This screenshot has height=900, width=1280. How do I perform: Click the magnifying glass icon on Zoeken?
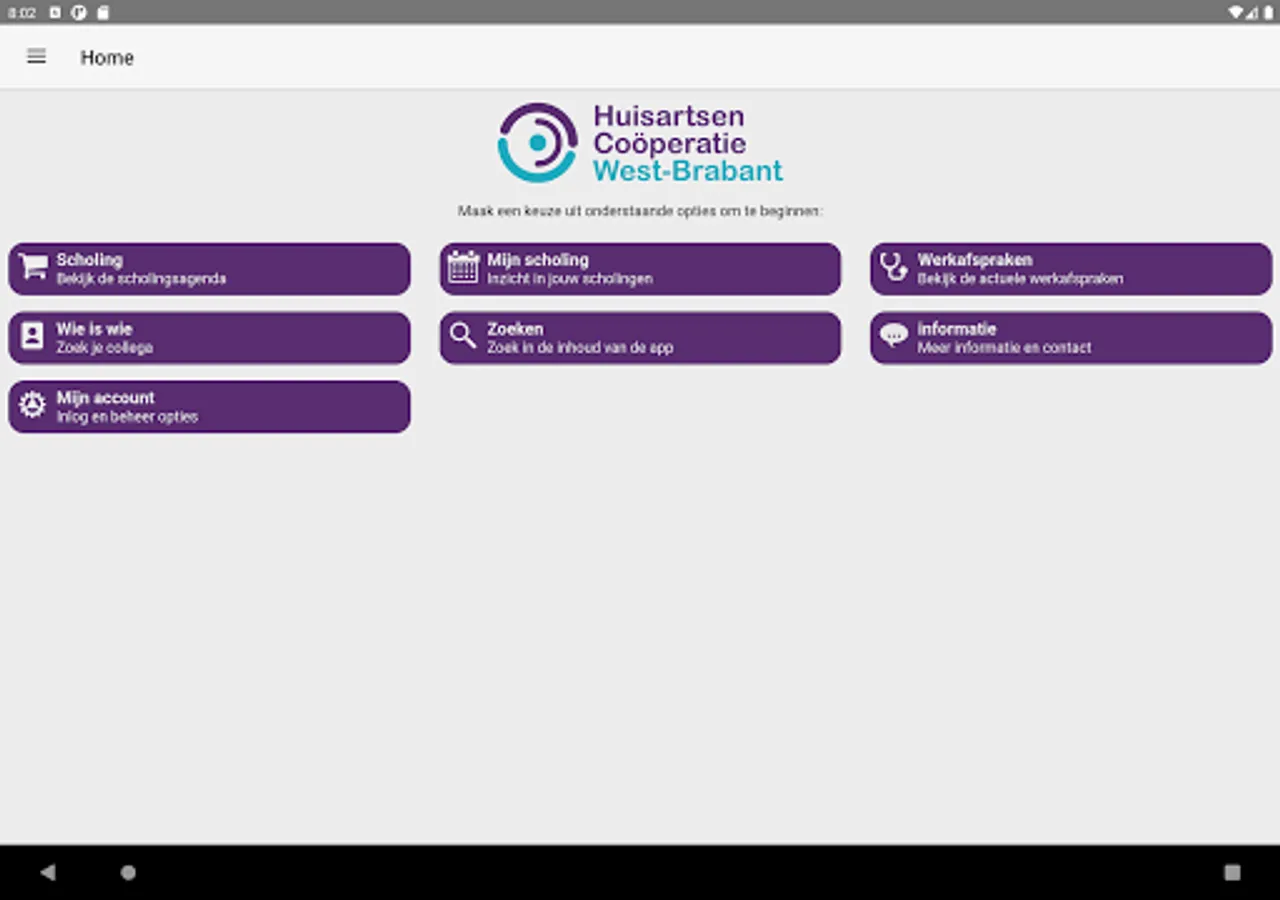tap(463, 336)
